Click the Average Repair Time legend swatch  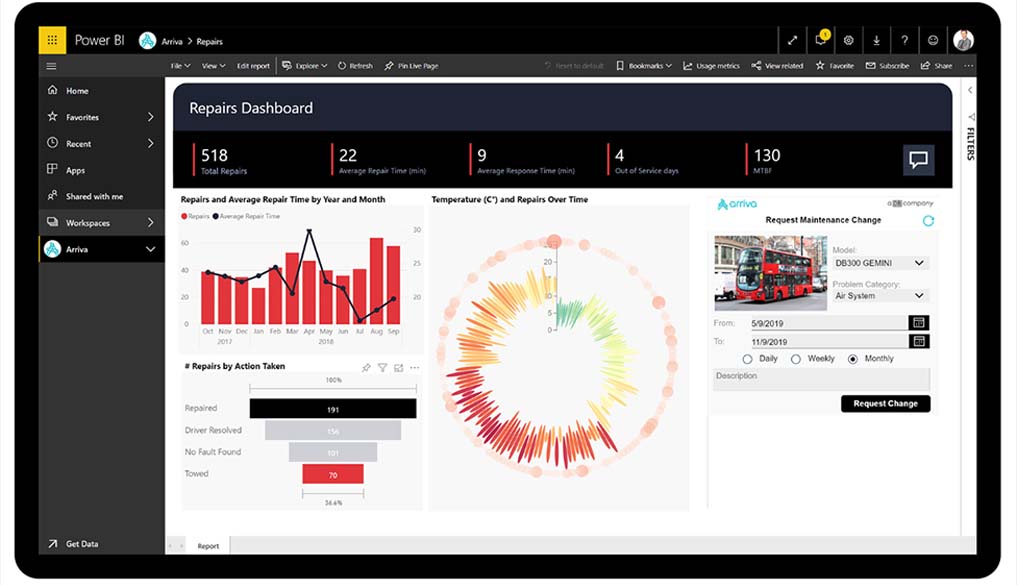point(216,217)
